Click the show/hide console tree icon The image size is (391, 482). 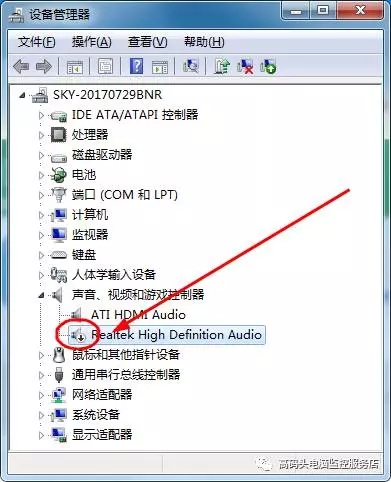74,66
